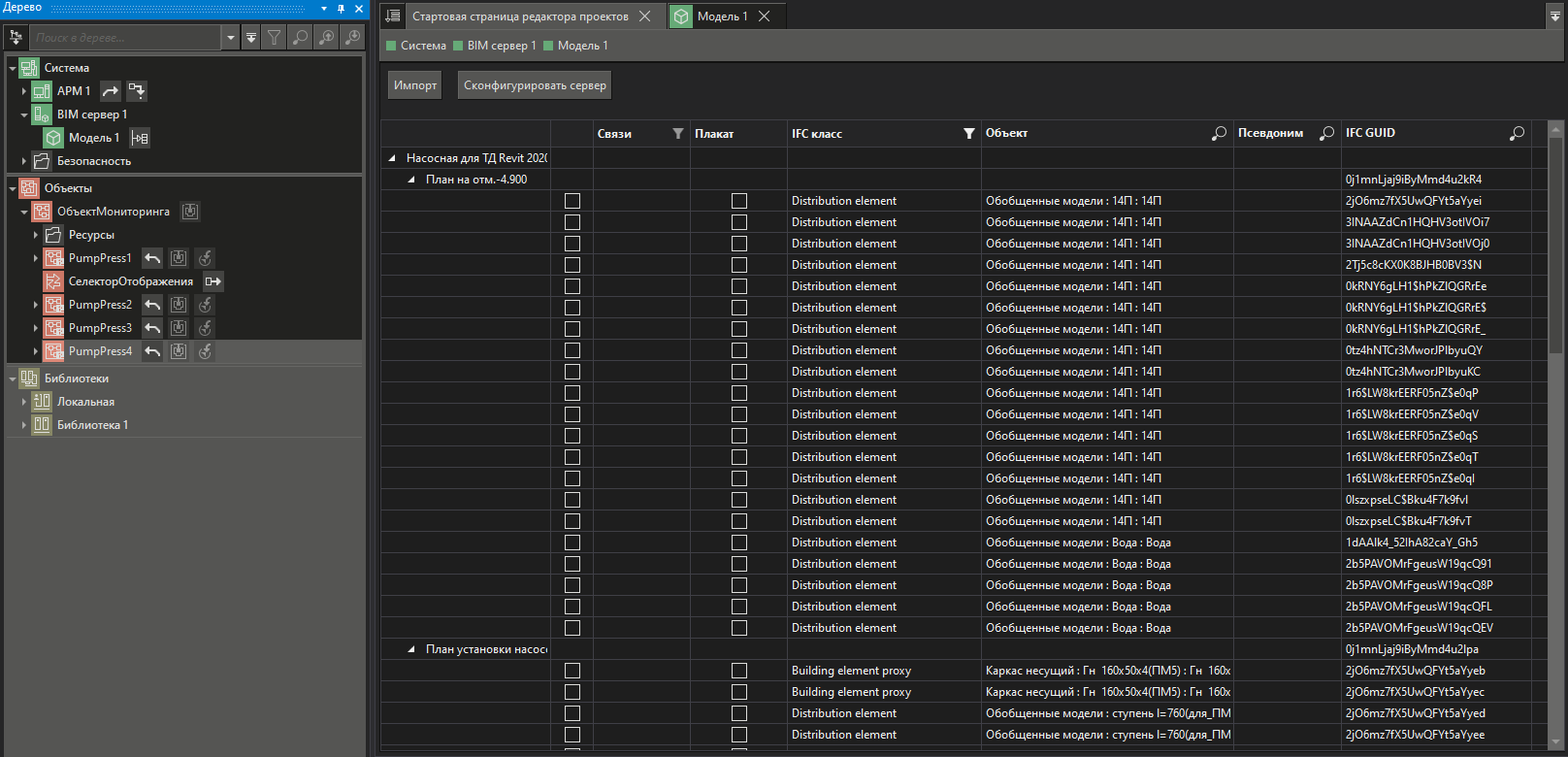Collapse the BIM сервер 1 node
Image resolution: width=1568 pixels, height=757 pixels.
coord(24,115)
